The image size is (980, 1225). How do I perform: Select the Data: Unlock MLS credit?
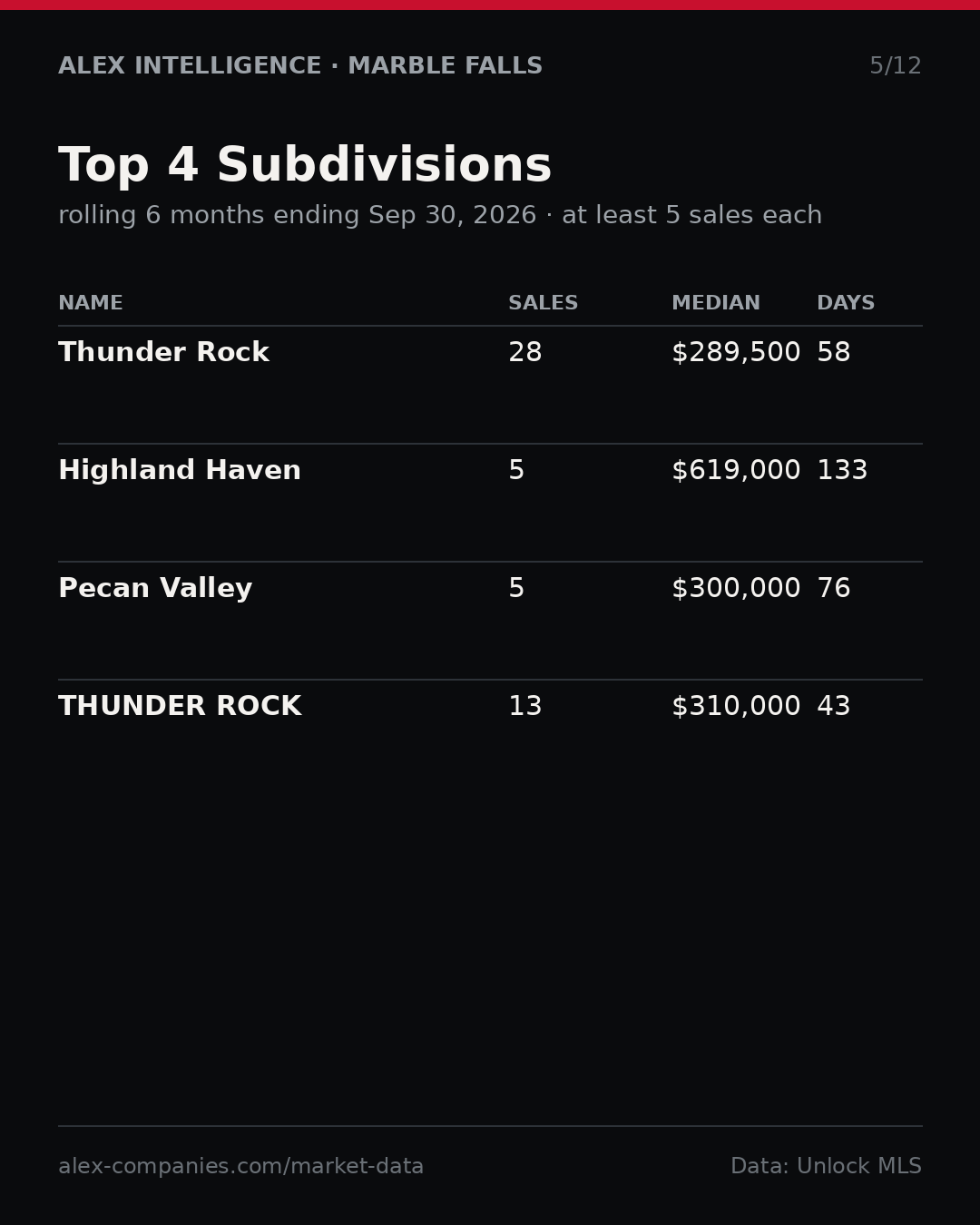pos(826,1167)
